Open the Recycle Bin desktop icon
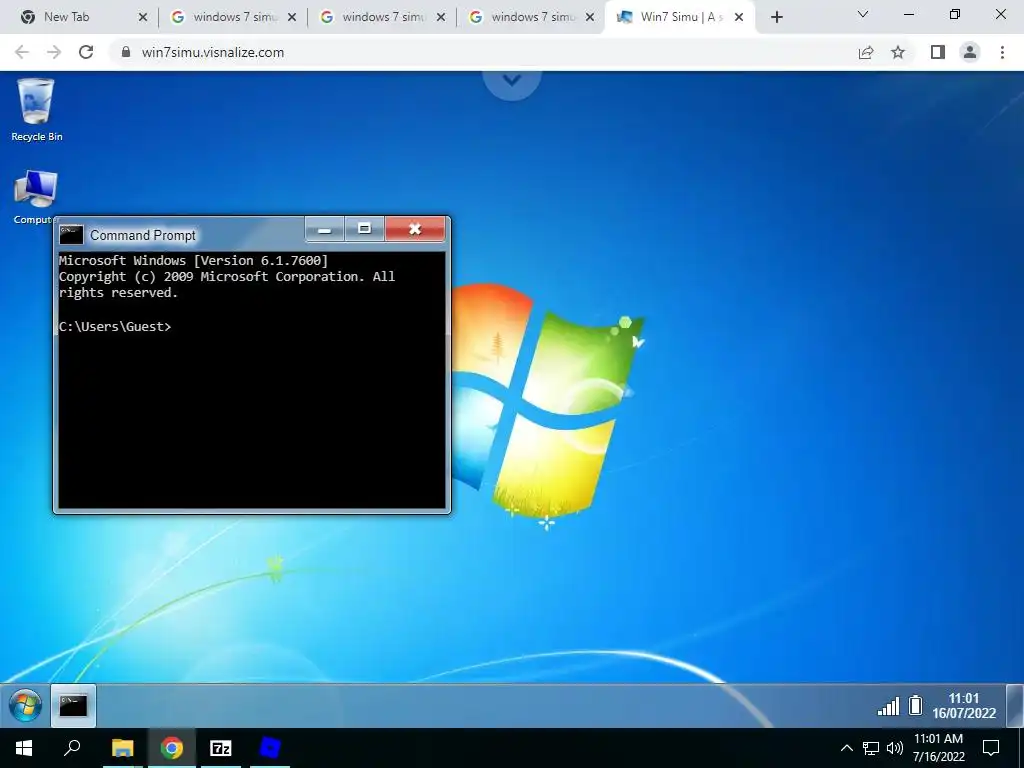Image resolution: width=1024 pixels, height=768 pixels. (x=37, y=110)
